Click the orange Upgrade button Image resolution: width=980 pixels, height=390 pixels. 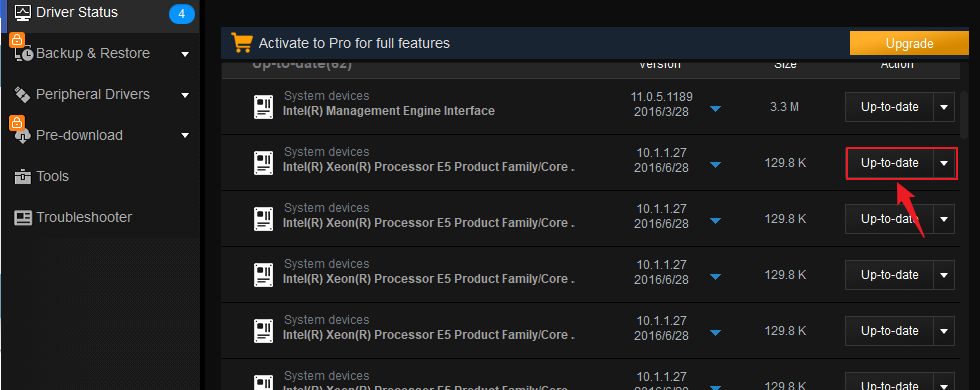click(x=909, y=43)
